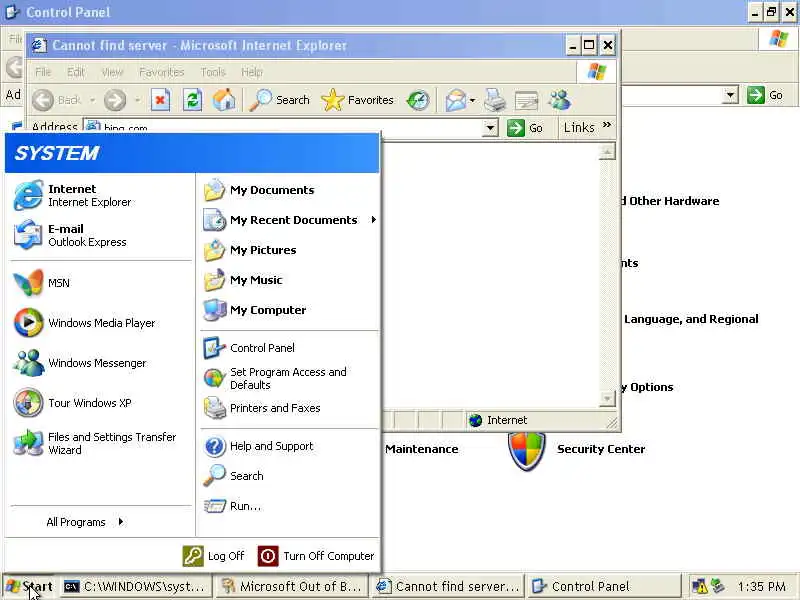Image resolution: width=800 pixels, height=600 pixels.
Task: Open IE View menu
Action: (112, 72)
